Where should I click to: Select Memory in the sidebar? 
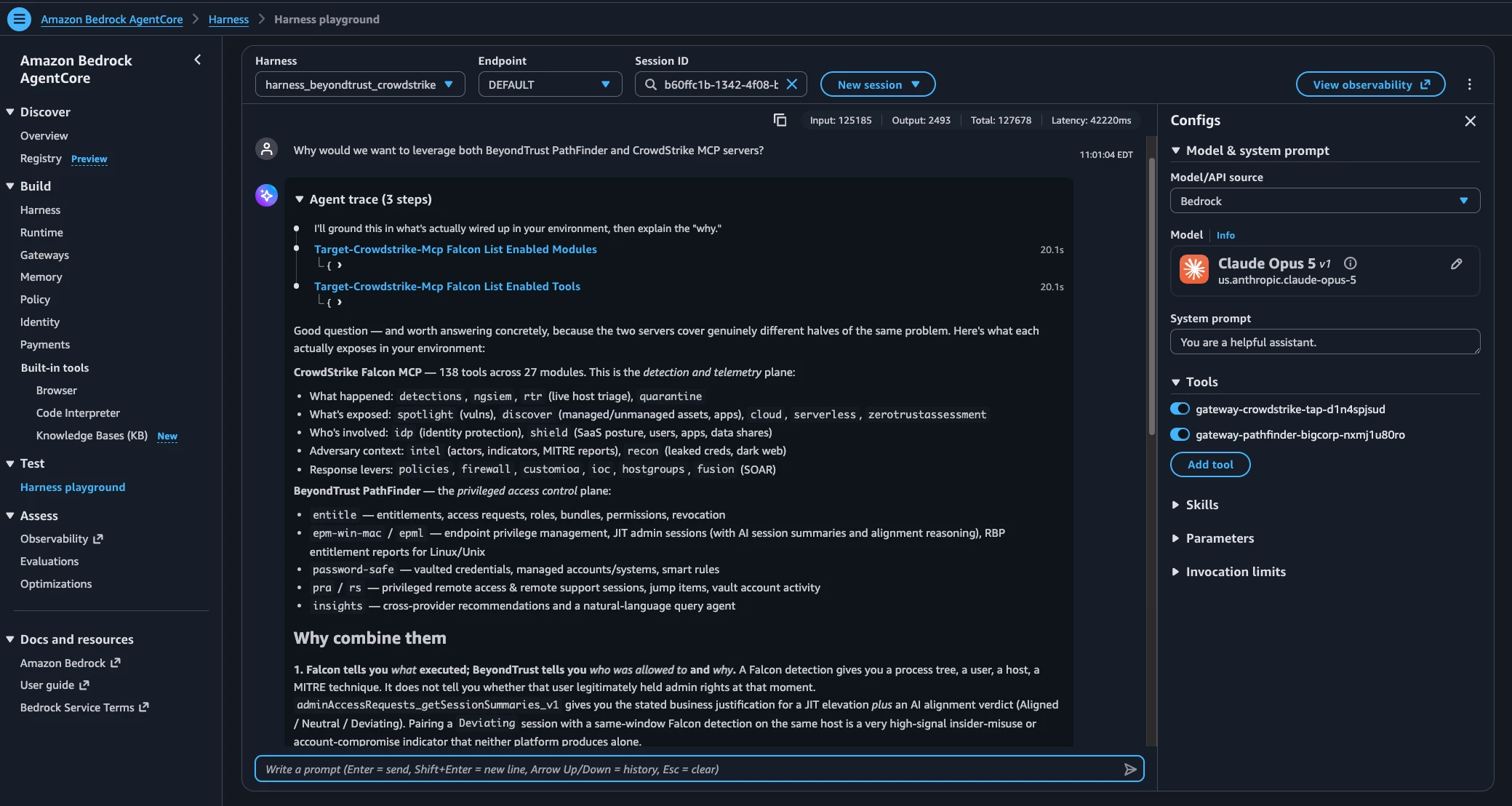(x=41, y=277)
